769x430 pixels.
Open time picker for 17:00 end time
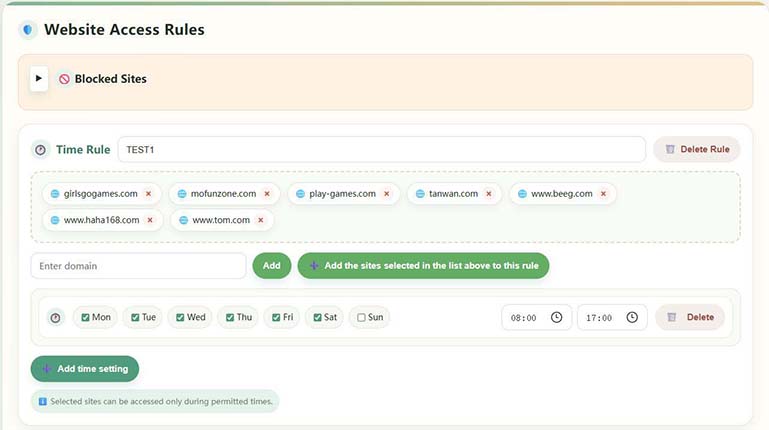point(632,317)
